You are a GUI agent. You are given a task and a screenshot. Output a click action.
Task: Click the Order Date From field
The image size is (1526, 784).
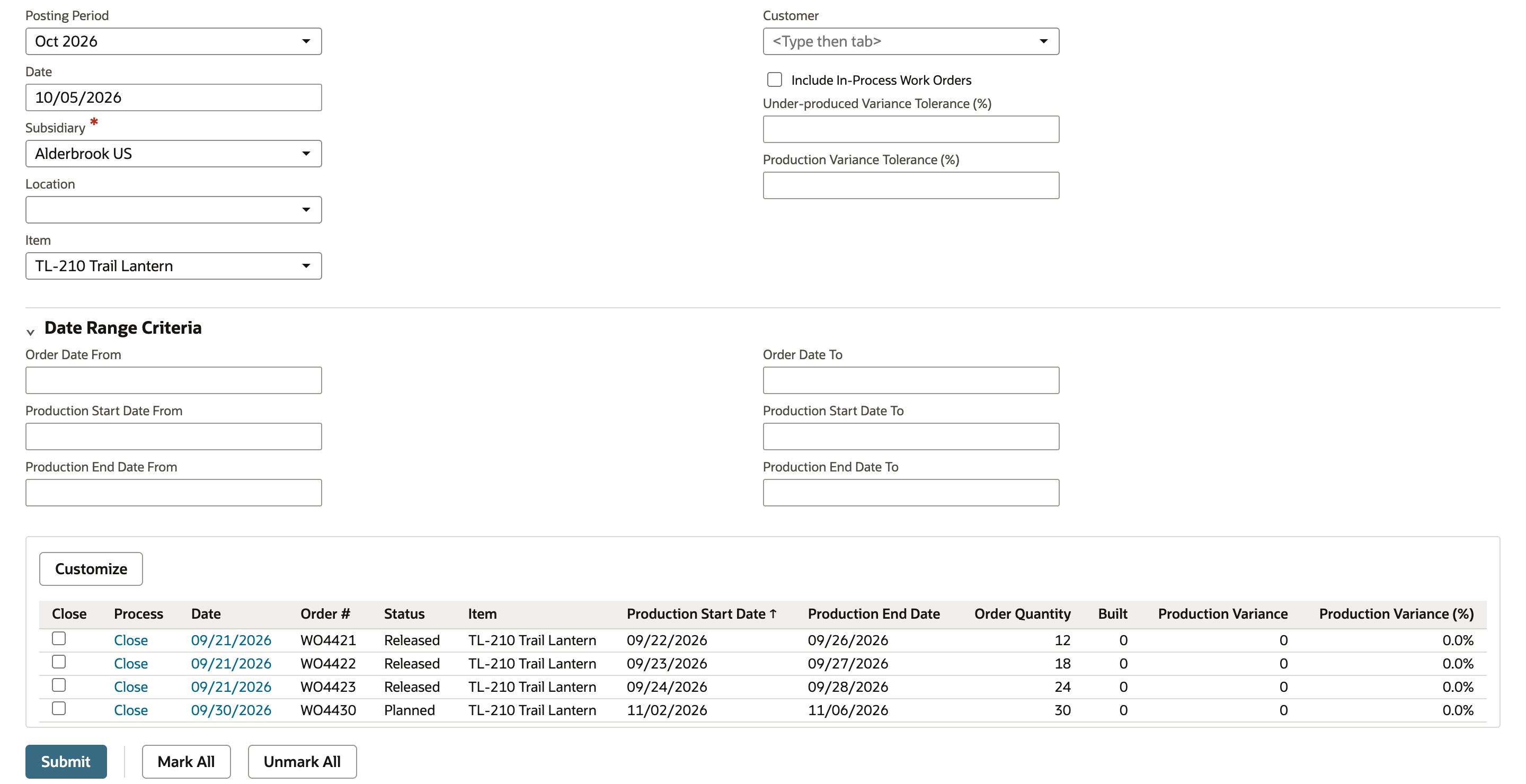pos(173,381)
